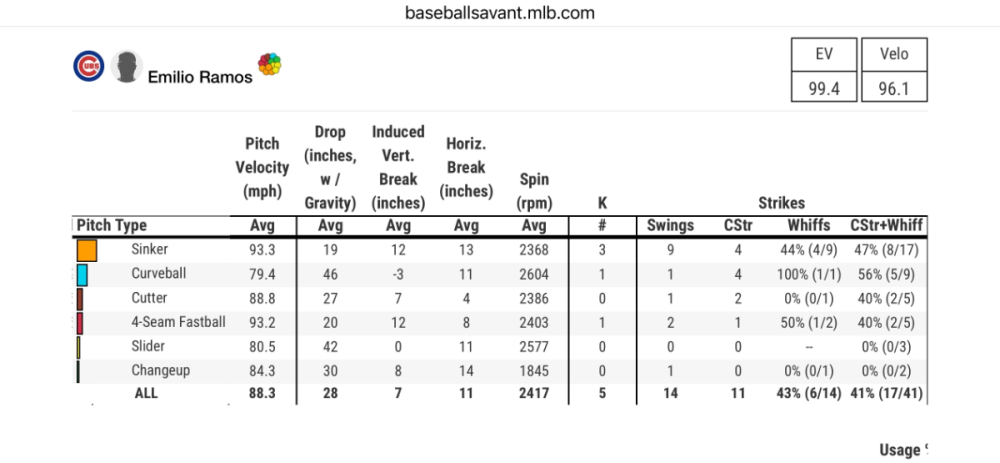This screenshot has width=1000, height=463.
Task: Sort by the Pitch Velocity Avg header
Action: 263,226
